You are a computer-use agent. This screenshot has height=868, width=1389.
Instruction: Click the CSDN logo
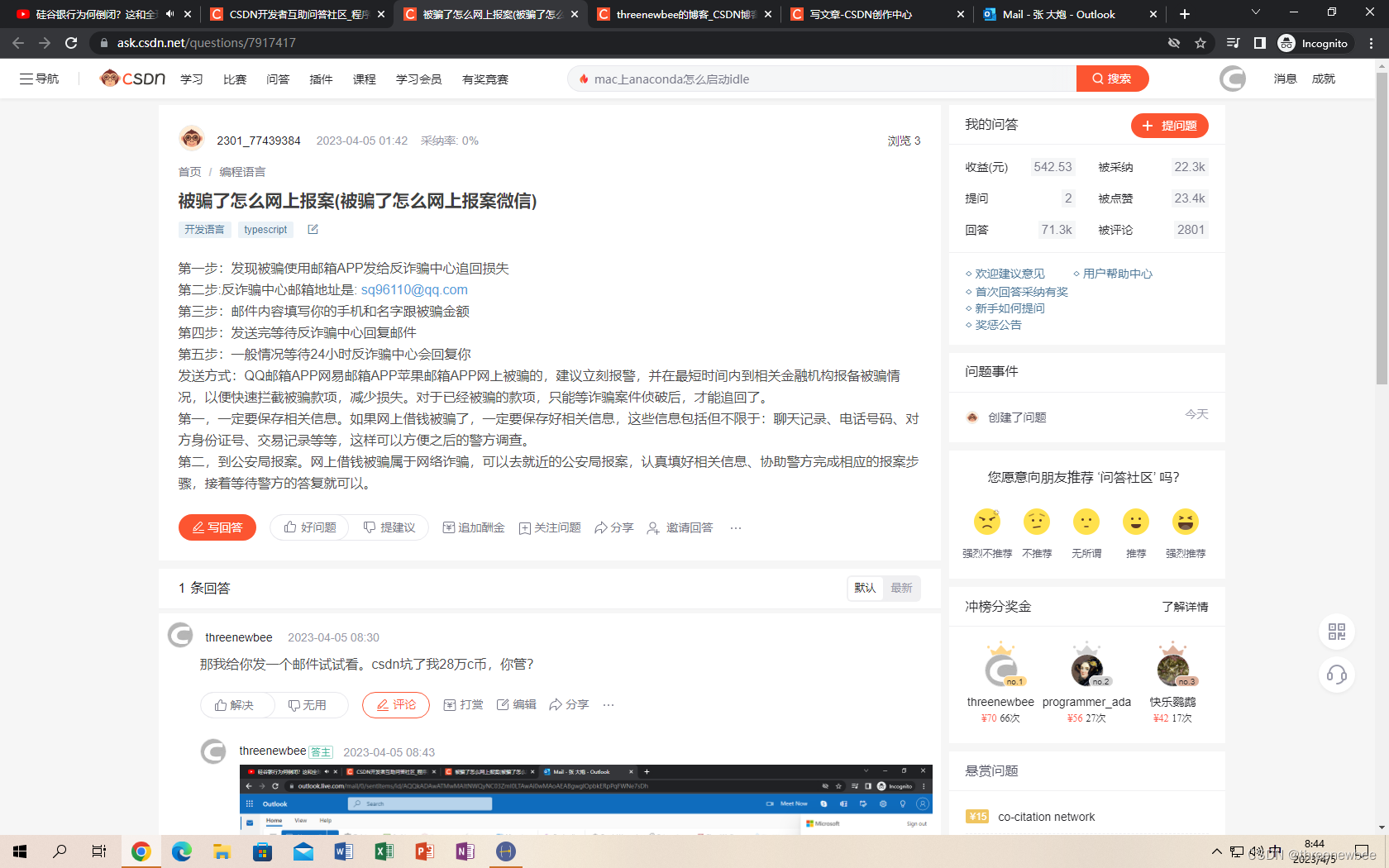[x=132, y=79]
